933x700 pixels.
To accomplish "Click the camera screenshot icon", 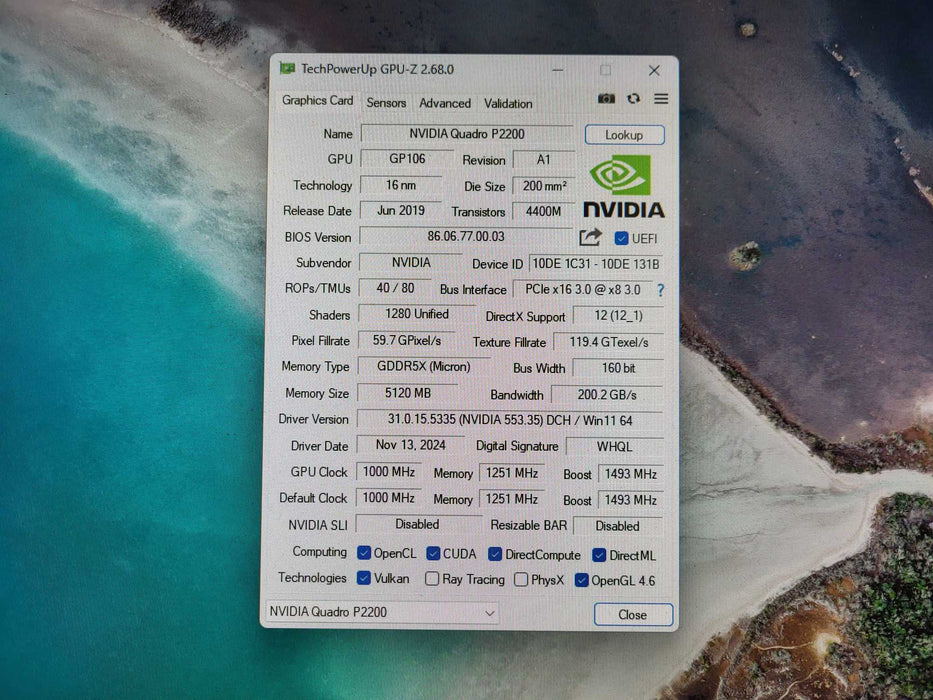I will 608,99.
